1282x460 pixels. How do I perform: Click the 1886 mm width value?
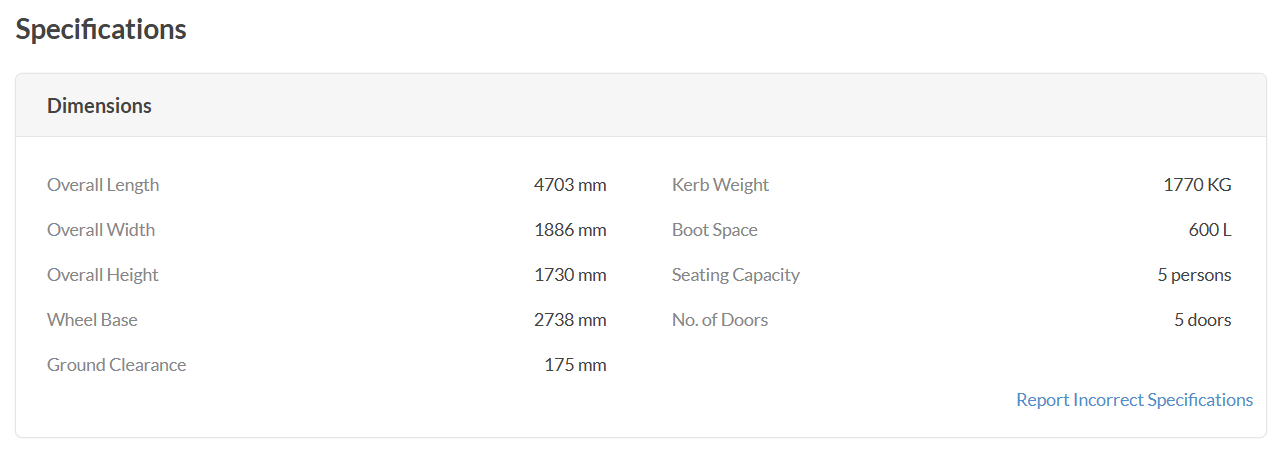[570, 230]
